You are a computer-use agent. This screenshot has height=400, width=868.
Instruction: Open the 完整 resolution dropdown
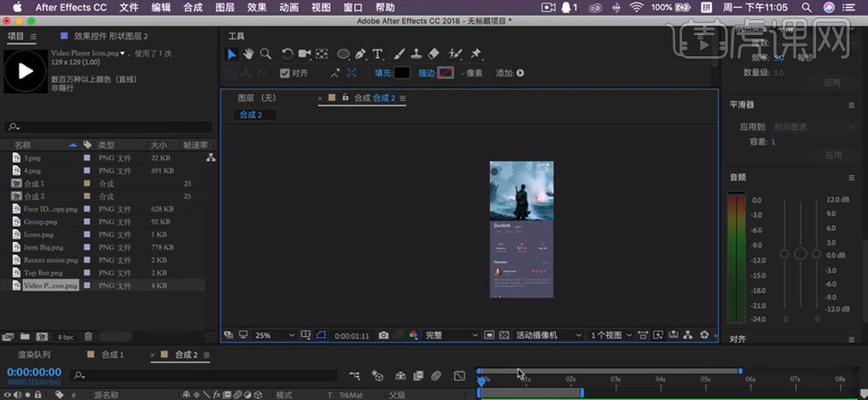click(x=451, y=335)
